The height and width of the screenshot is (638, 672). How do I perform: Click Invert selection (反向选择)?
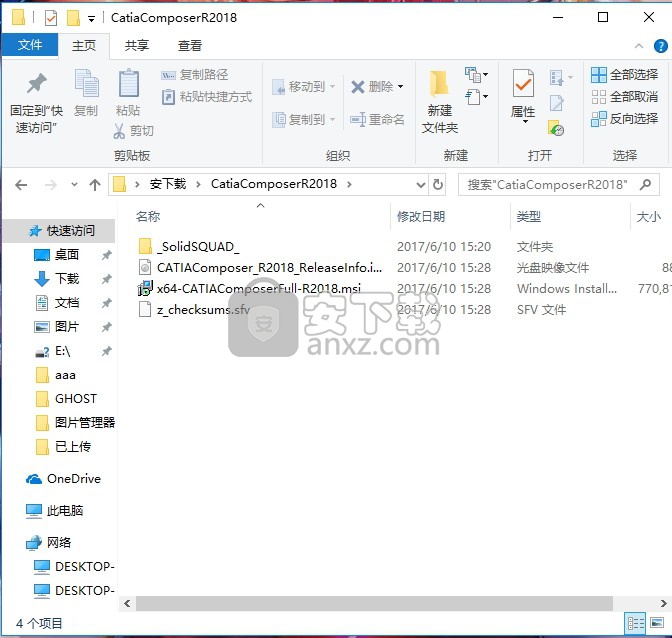click(624, 119)
